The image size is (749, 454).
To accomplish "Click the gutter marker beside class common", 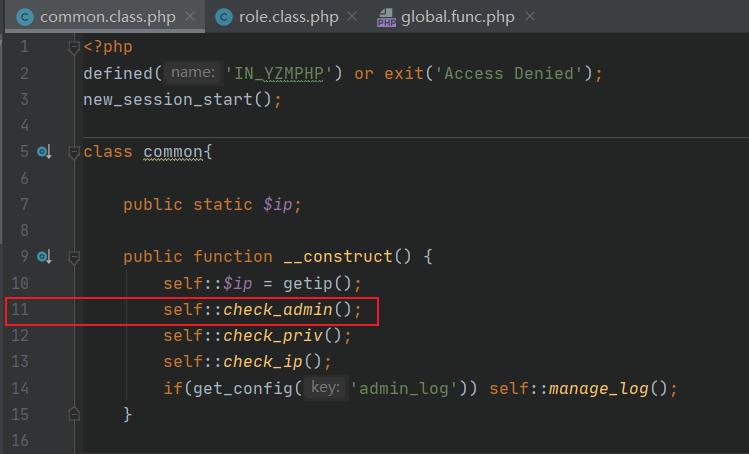I will [43, 152].
